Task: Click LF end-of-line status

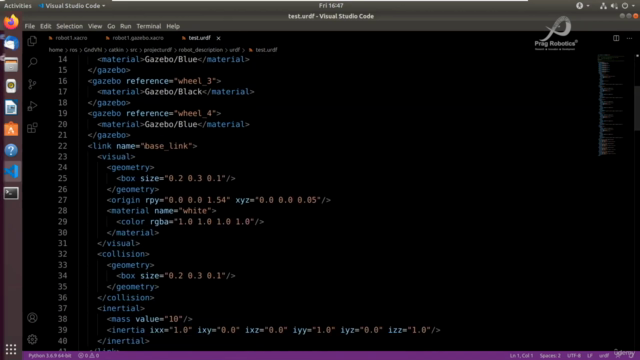Action: (x=590, y=356)
